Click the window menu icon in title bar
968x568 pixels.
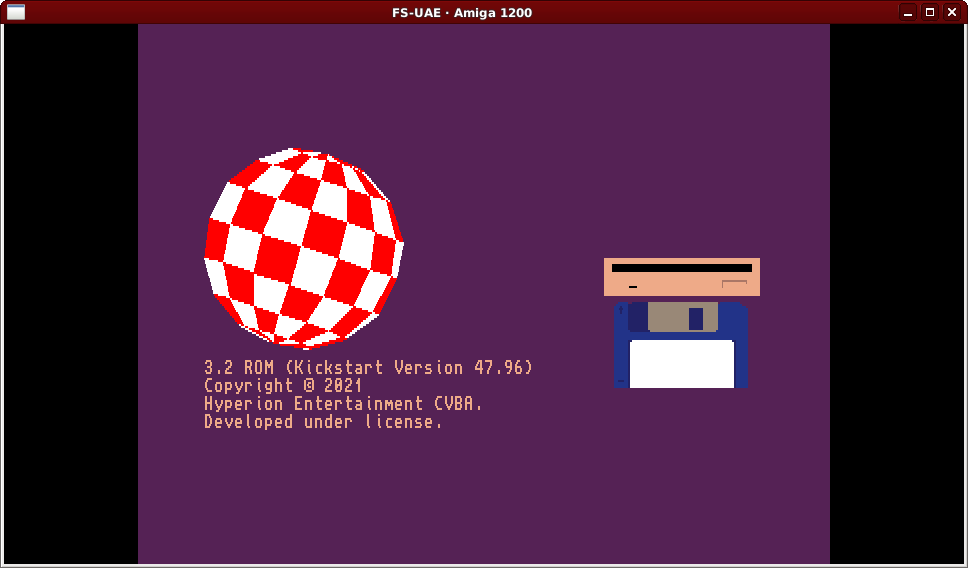tap(16, 12)
